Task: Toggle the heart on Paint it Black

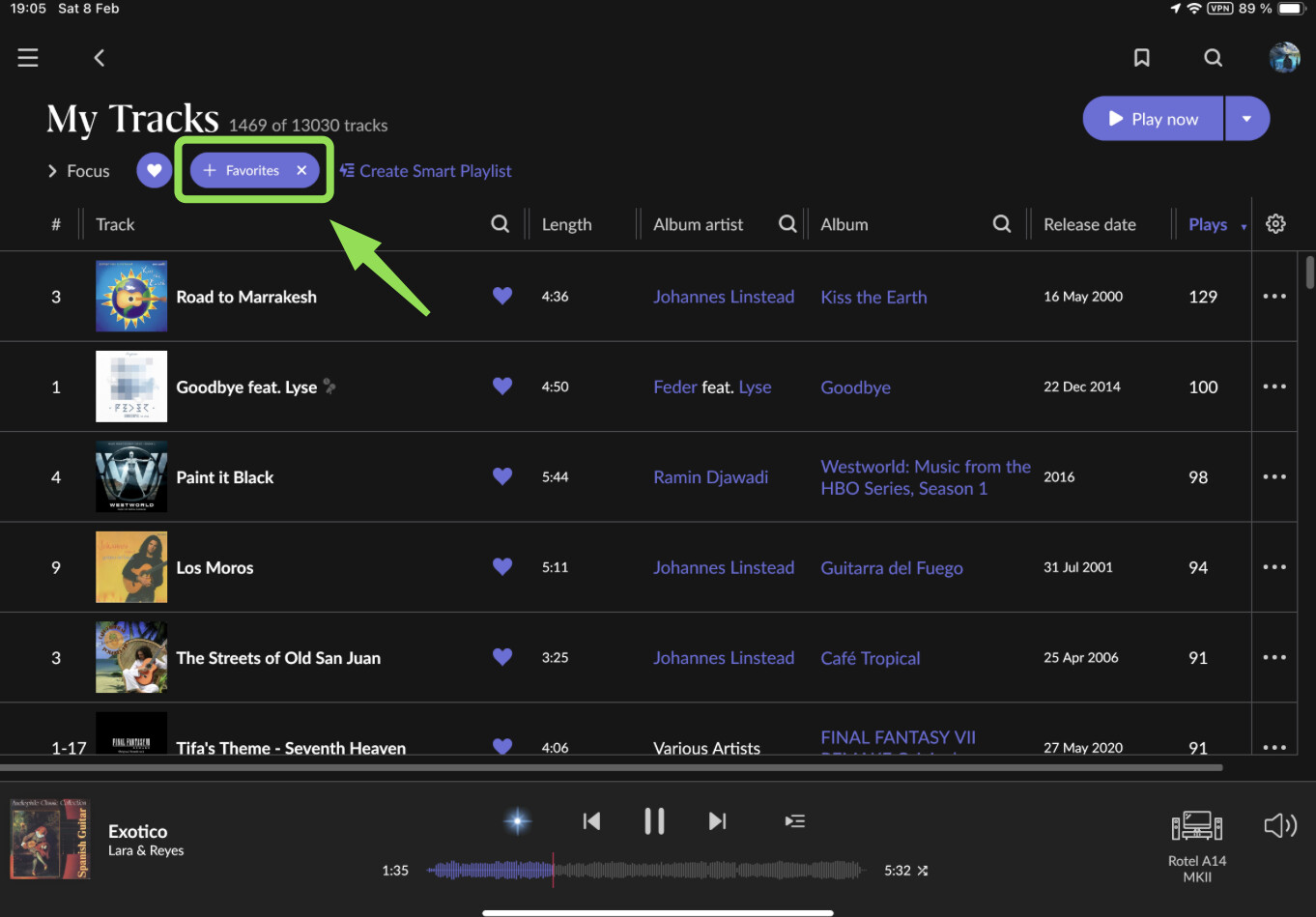Action: pos(501,476)
